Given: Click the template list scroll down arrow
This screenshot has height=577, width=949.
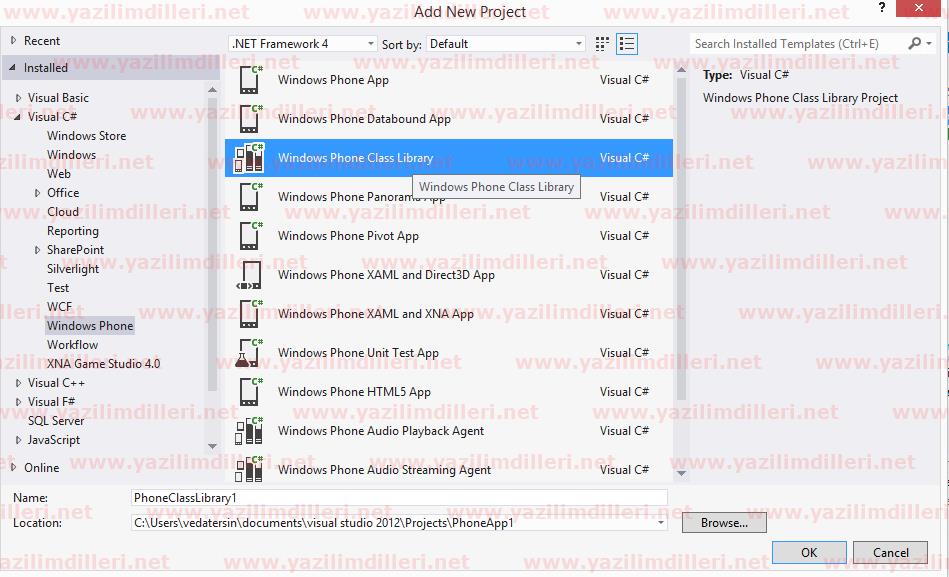Looking at the screenshot, I should click(681, 473).
